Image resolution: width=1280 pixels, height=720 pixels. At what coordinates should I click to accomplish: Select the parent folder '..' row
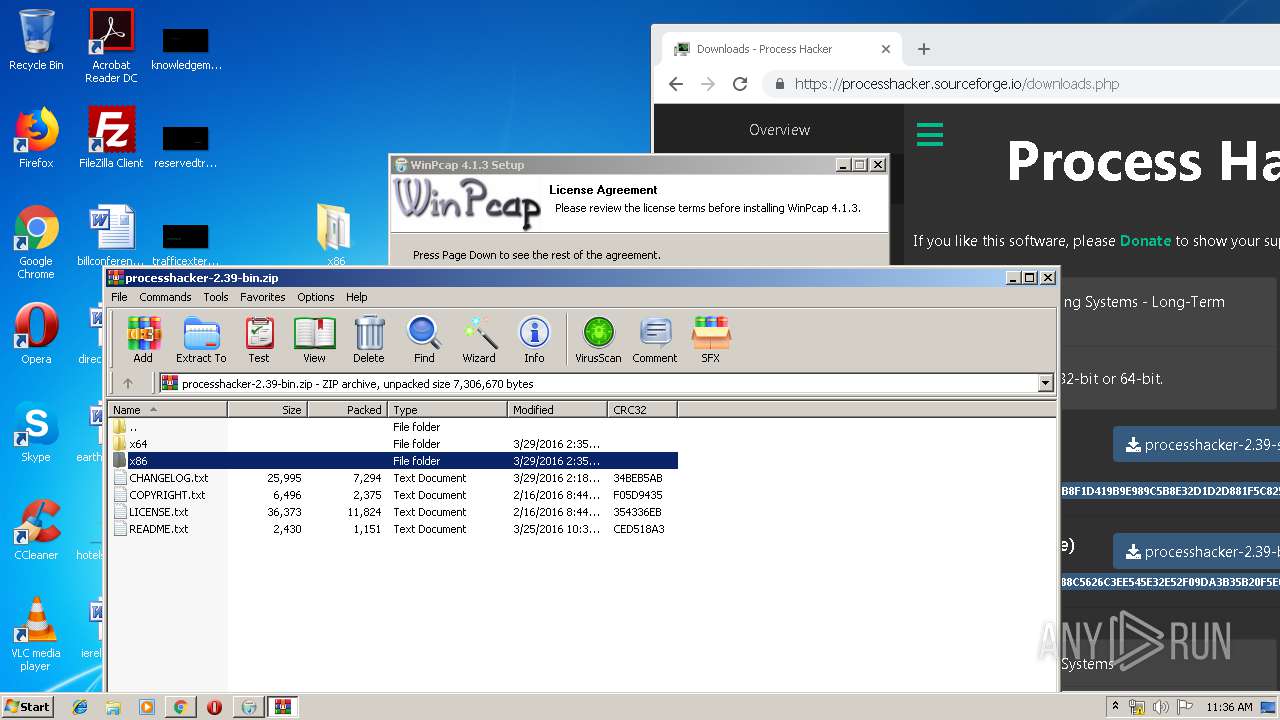click(393, 427)
